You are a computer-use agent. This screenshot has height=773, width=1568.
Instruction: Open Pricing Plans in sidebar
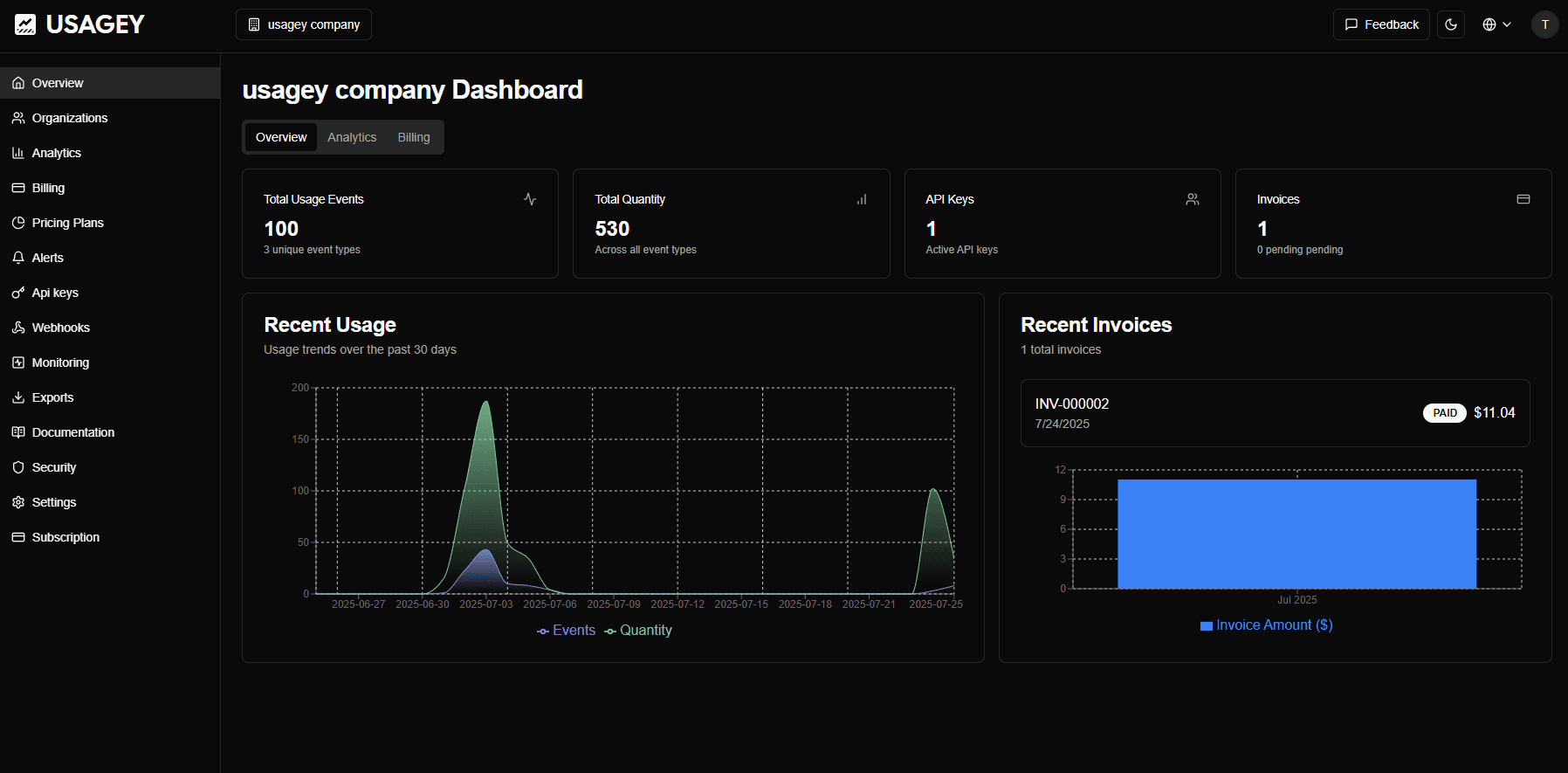[x=67, y=223]
